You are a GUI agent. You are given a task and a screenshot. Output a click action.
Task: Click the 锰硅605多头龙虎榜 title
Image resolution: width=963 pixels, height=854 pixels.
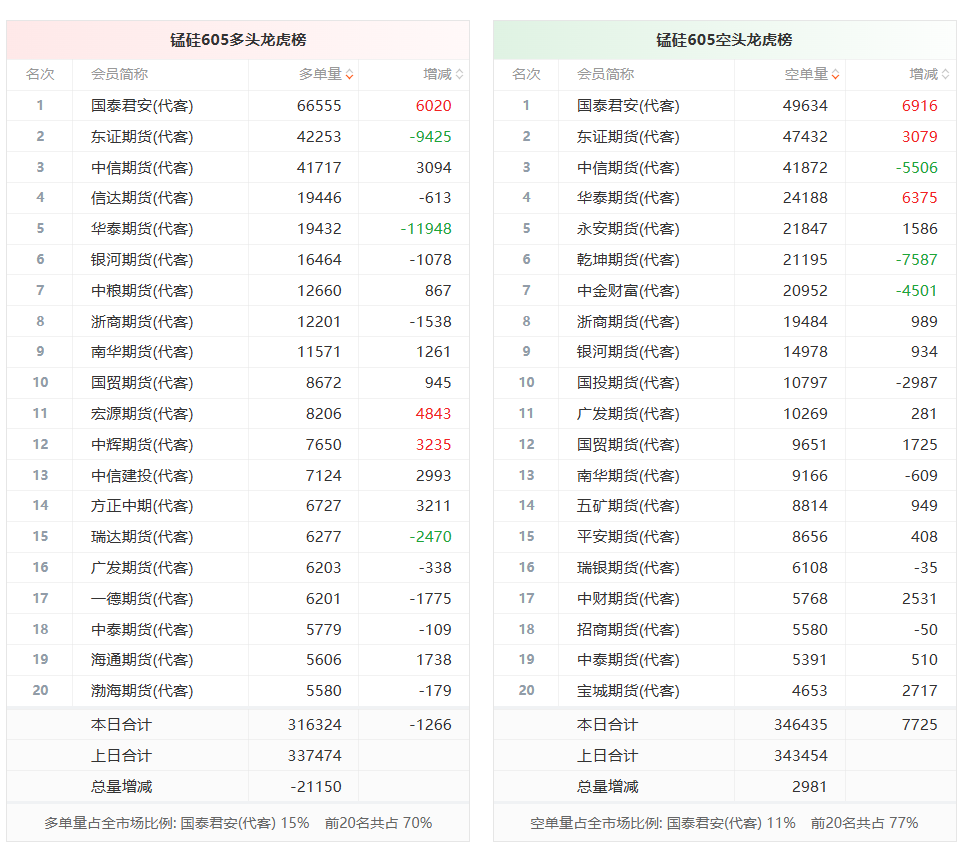pos(238,40)
